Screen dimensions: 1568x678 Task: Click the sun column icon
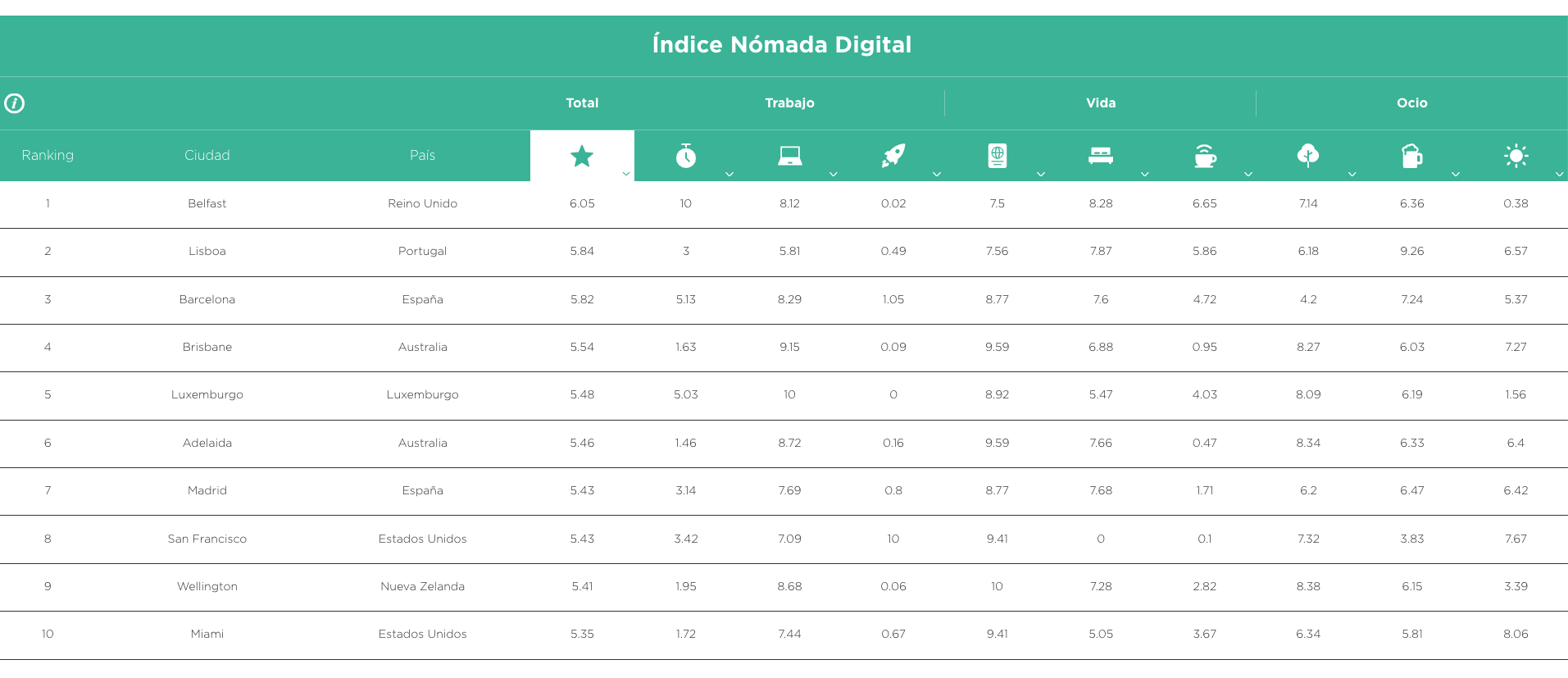pos(1516,156)
